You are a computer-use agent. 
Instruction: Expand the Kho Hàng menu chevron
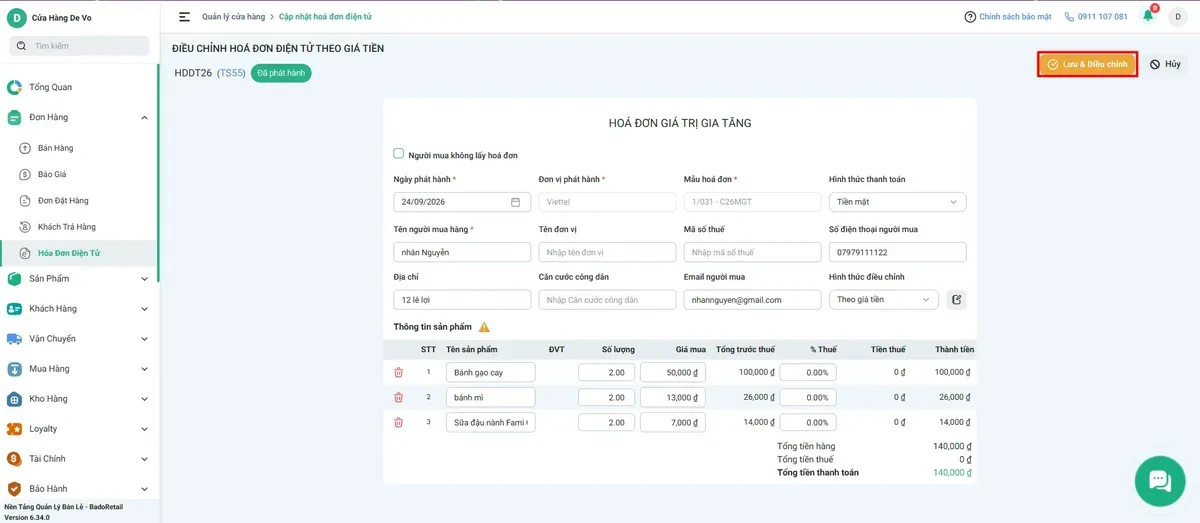pos(144,399)
